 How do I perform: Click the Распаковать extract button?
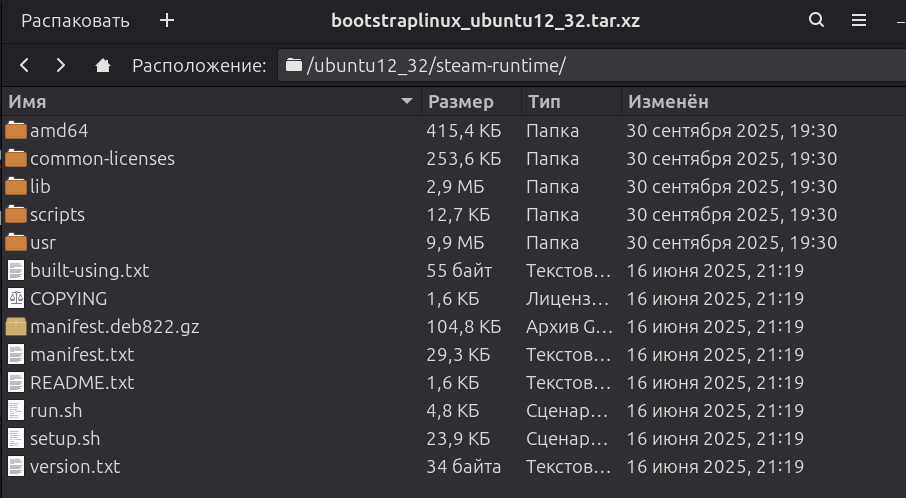click(x=75, y=20)
